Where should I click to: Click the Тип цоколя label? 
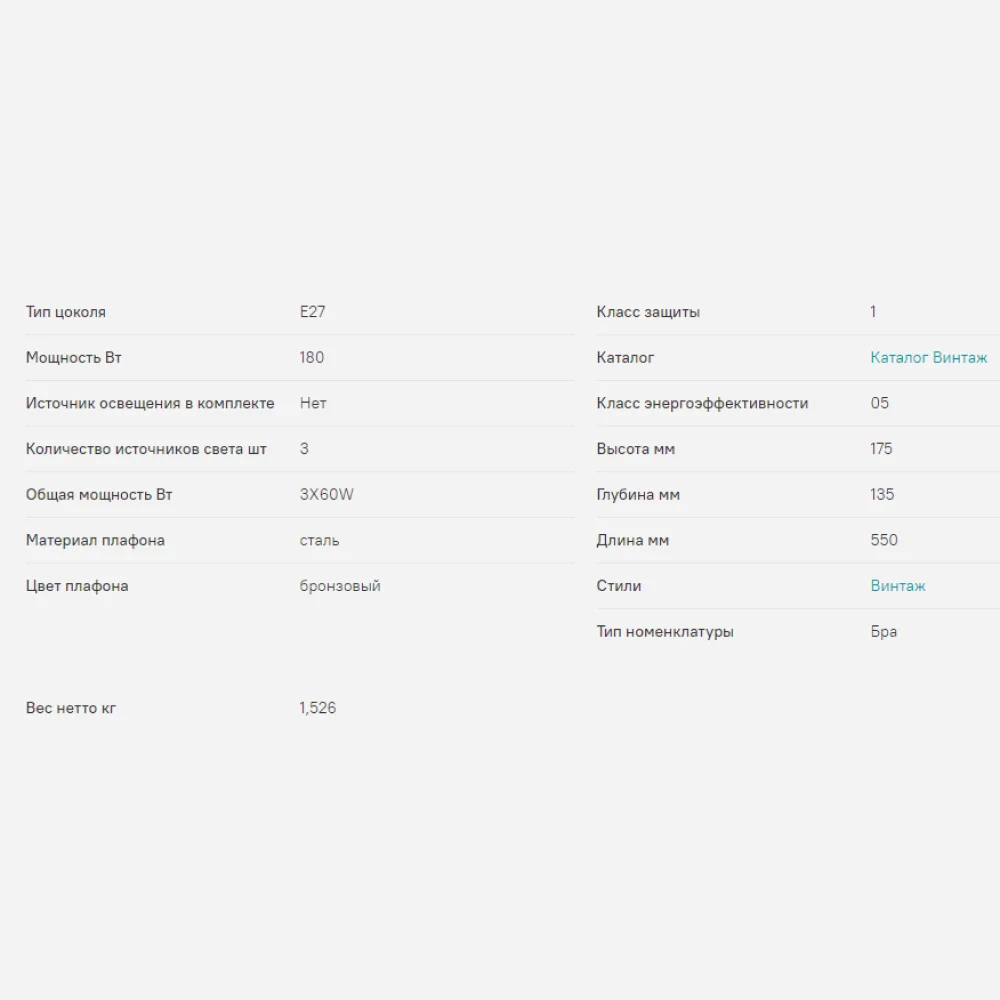[x=65, y=312]
